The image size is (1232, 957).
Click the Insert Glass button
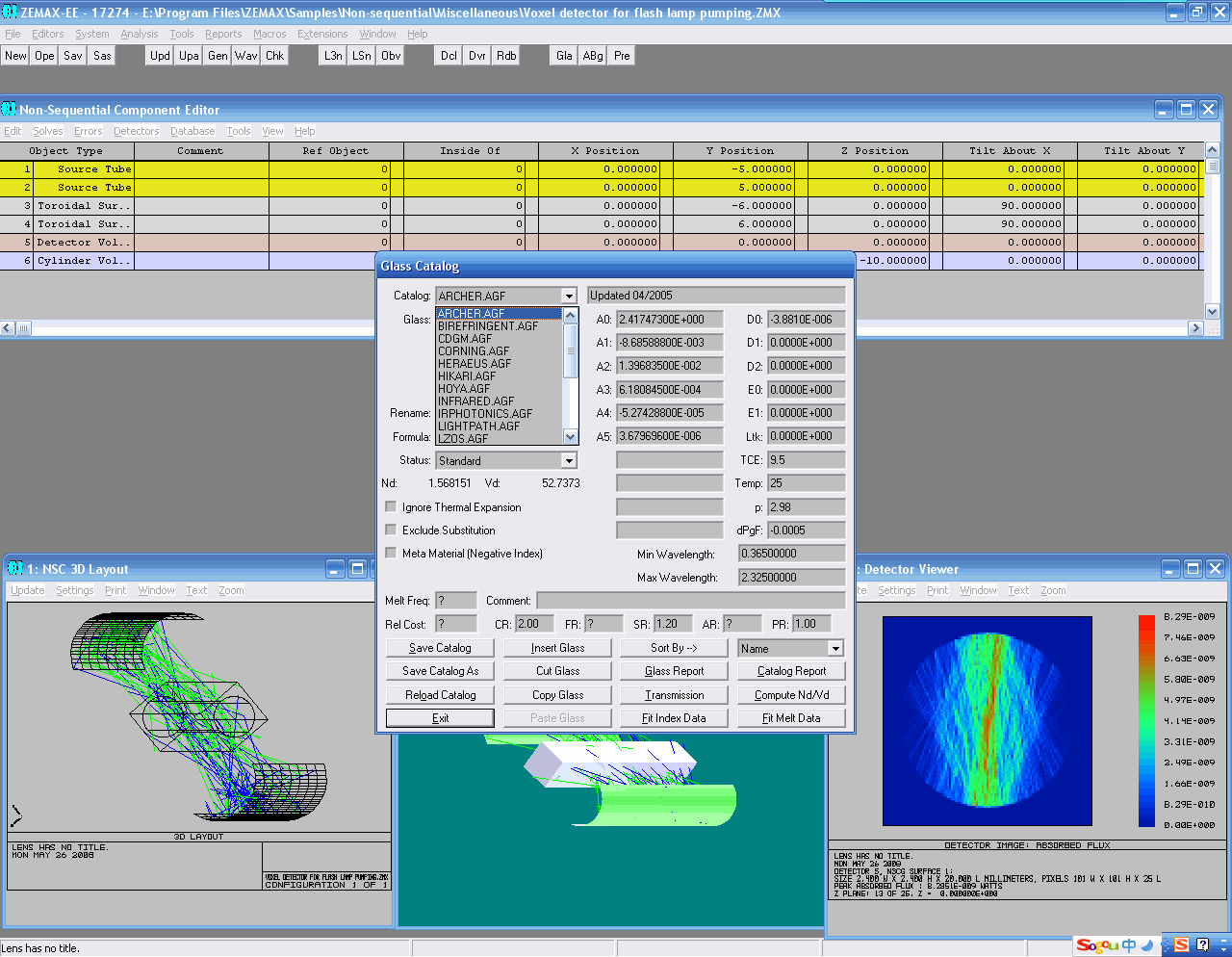click(x=557, y=648)
